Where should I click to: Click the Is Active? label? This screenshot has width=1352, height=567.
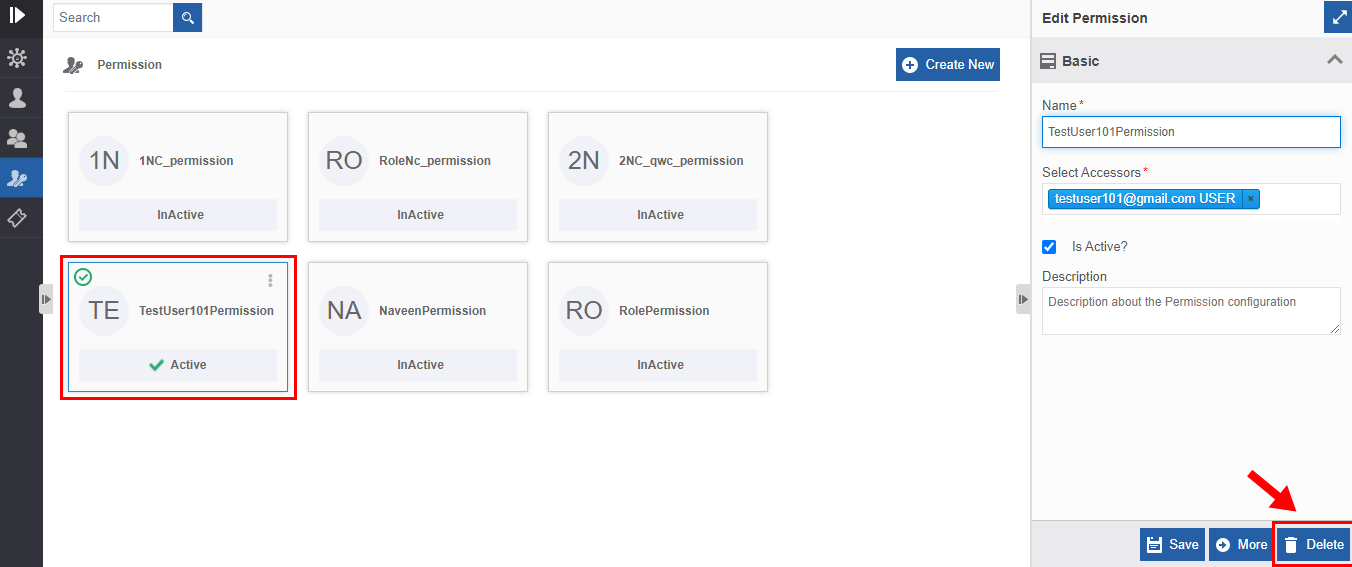(1100, 247)
